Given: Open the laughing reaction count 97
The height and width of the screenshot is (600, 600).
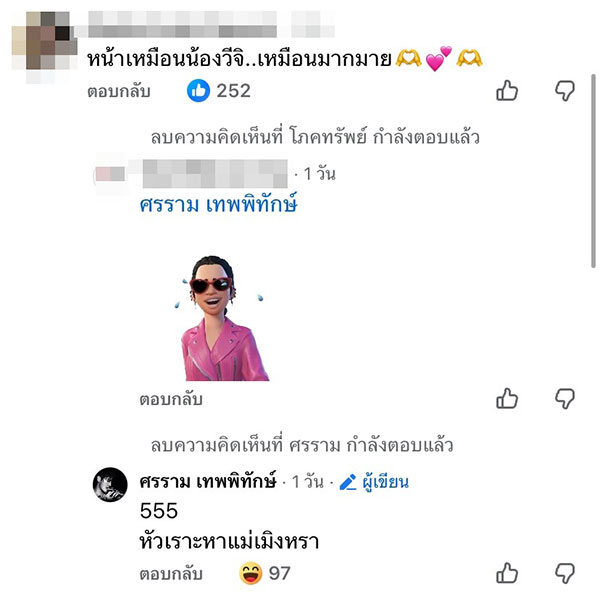Looking at the screenshot, I should (266, 573).
